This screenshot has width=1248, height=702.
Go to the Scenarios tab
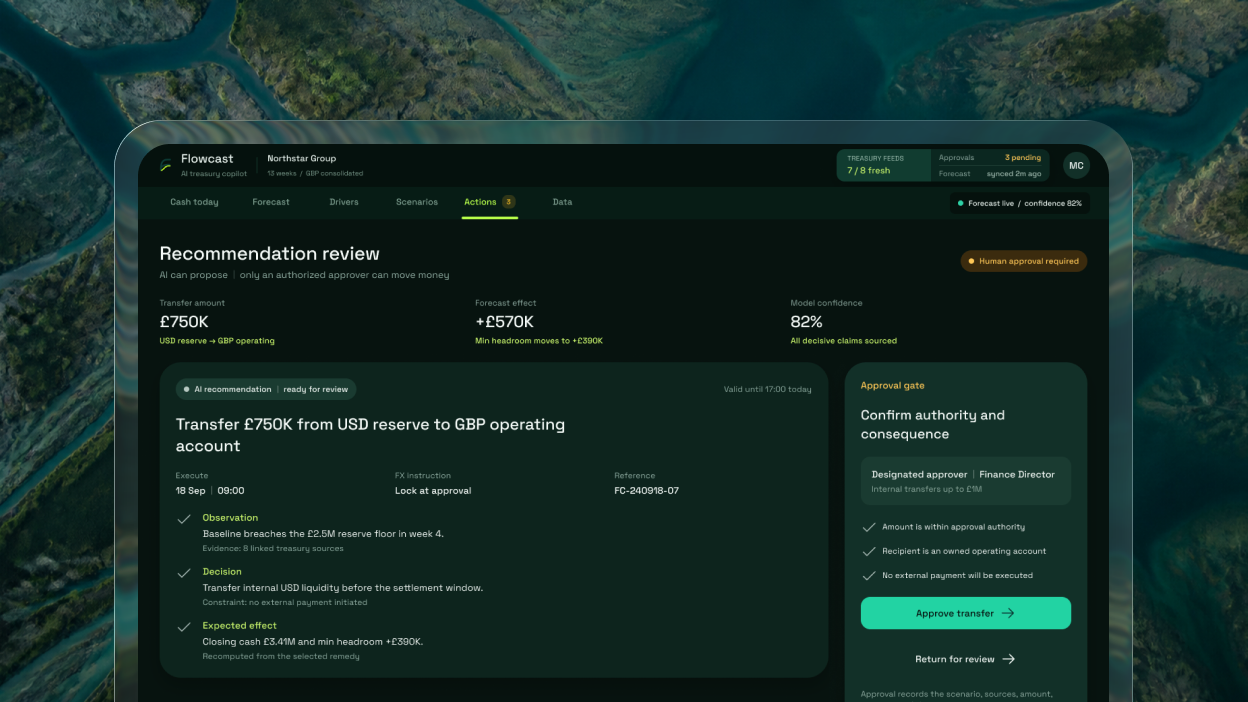point(417,202)
